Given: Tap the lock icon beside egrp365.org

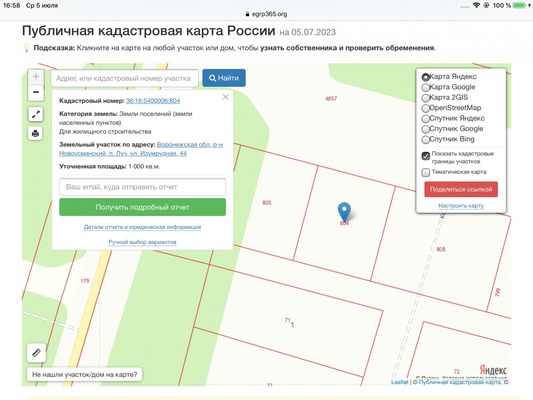Looking at the screenshot, I should coord(247,14).
